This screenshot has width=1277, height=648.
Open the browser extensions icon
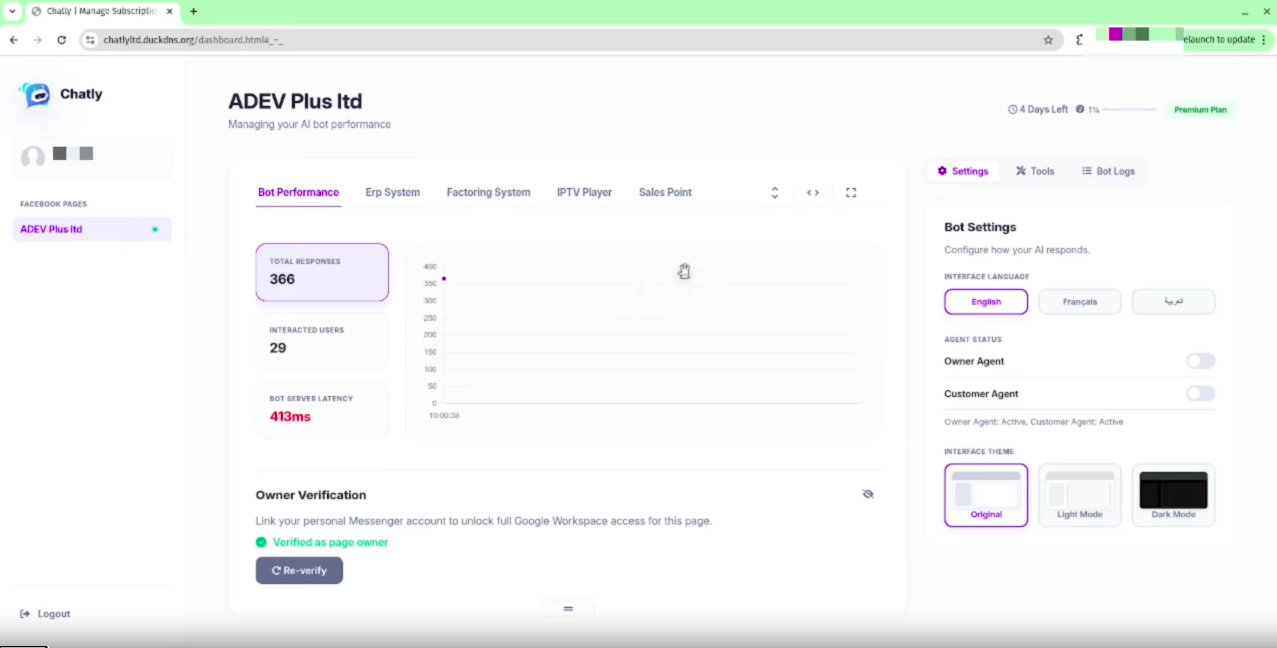1080,40
